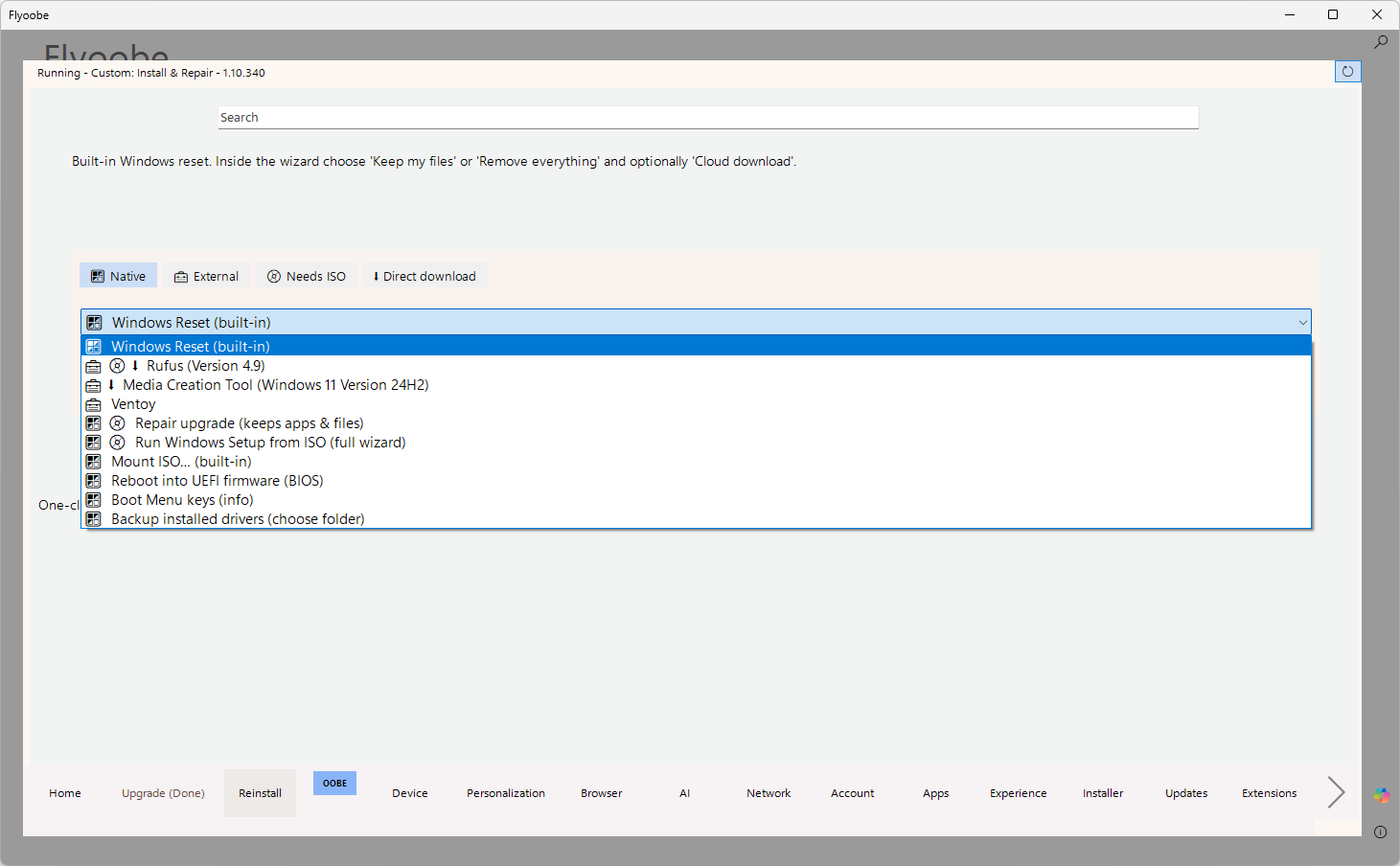Focus the Search input field
Image resolution: width=1400 pixels, height=866 pixels.
(x=708, y=117)
